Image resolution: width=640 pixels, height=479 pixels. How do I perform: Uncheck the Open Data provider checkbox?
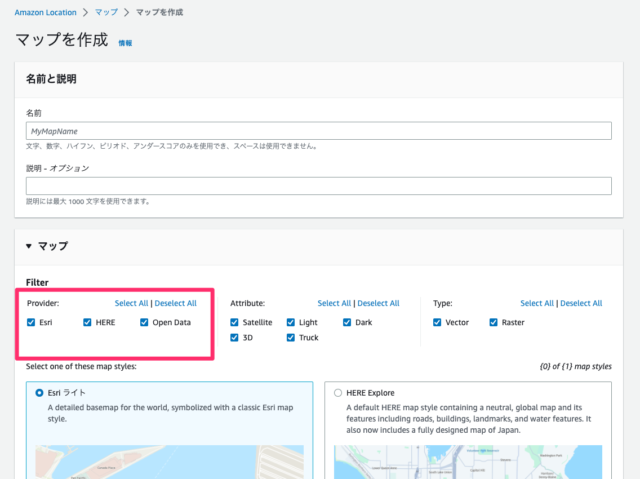[144, 322]
